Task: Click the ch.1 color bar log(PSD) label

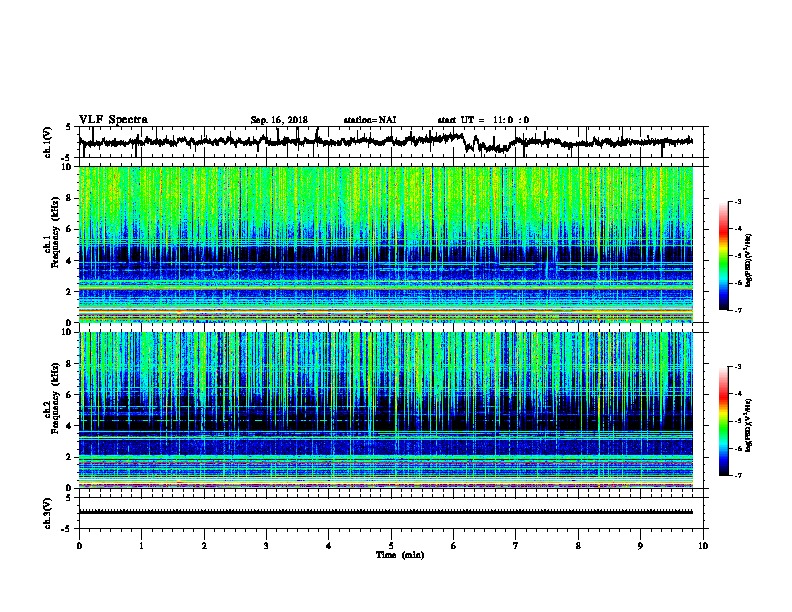Action: click(x=749, y=261)
